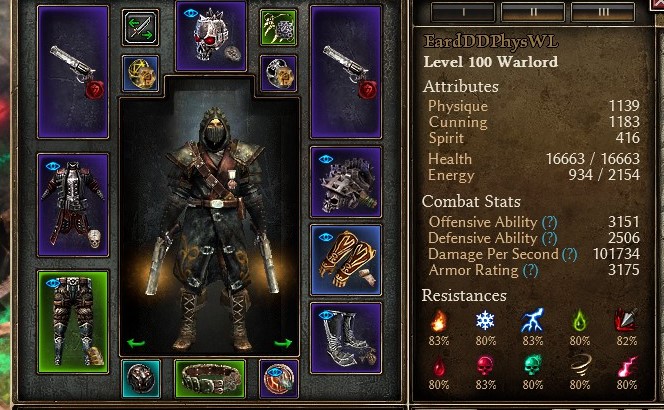Viewport: 664px width, 410px height.
Task: Click the green relic slot near helmet
Action: tap(278, 28)
